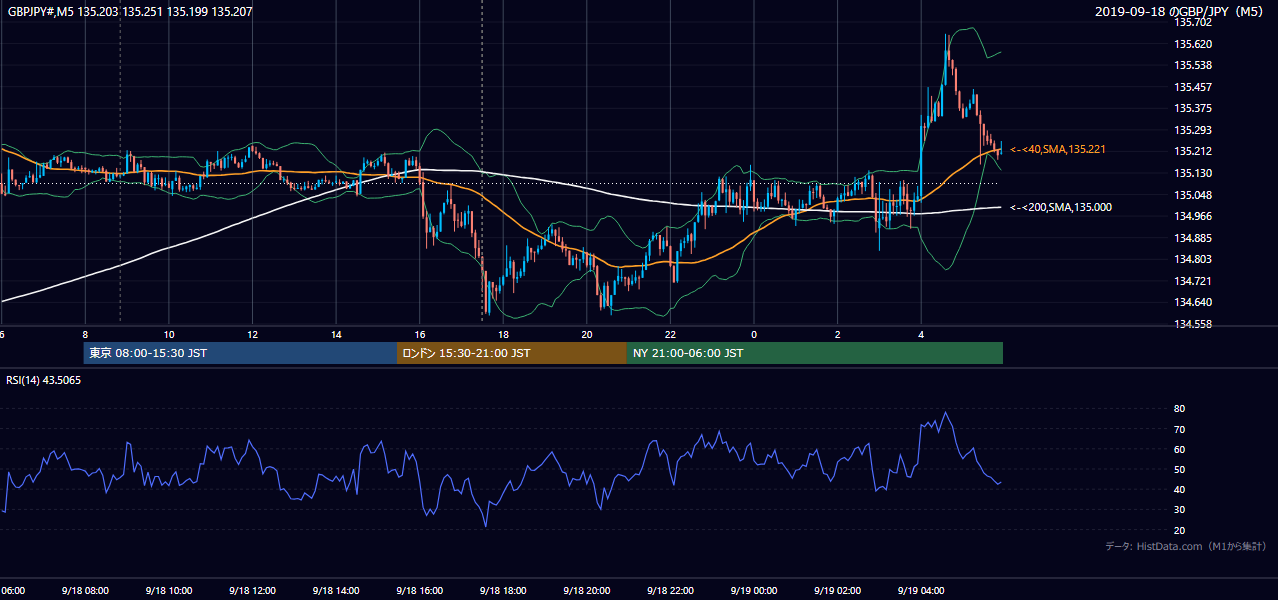Click the 200 SMA label 135.000
Image resolution: width=1278 pixels, height=600 pixels.
[x=1061, y=207]
